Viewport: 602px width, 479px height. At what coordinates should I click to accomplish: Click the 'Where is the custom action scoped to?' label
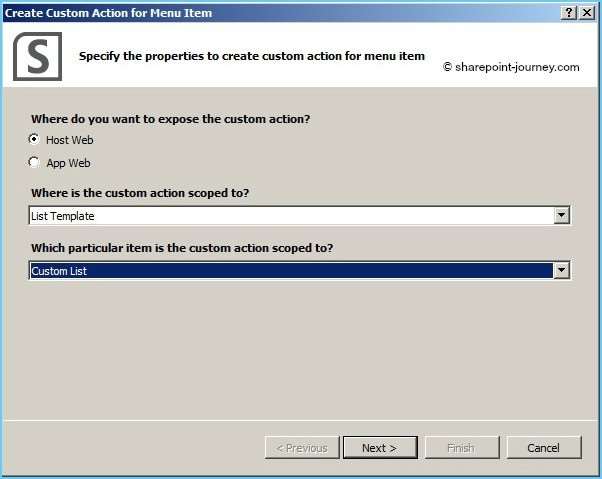[x=140, y=193]
